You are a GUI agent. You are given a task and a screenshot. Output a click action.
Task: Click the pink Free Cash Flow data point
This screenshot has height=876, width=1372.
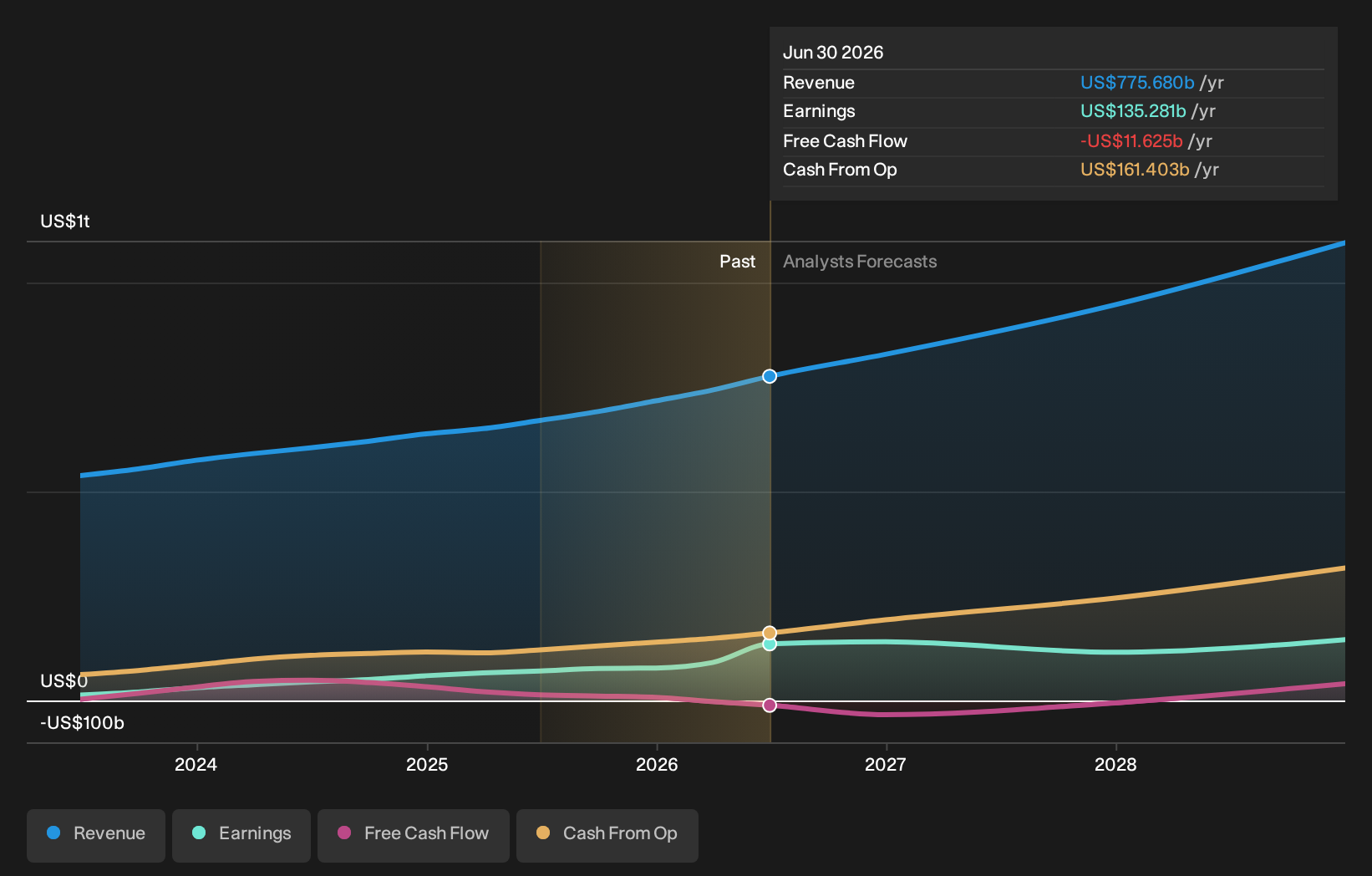click(x=770, y=705)
